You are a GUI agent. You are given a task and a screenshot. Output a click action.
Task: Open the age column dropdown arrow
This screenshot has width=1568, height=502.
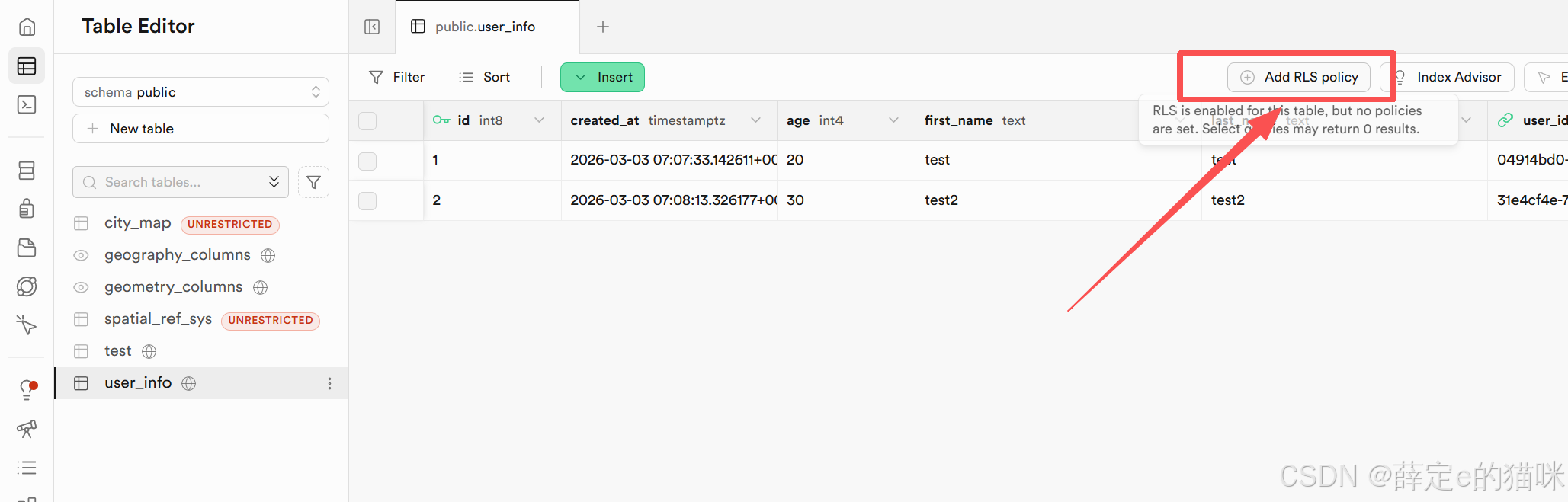(x=893, y=120)
